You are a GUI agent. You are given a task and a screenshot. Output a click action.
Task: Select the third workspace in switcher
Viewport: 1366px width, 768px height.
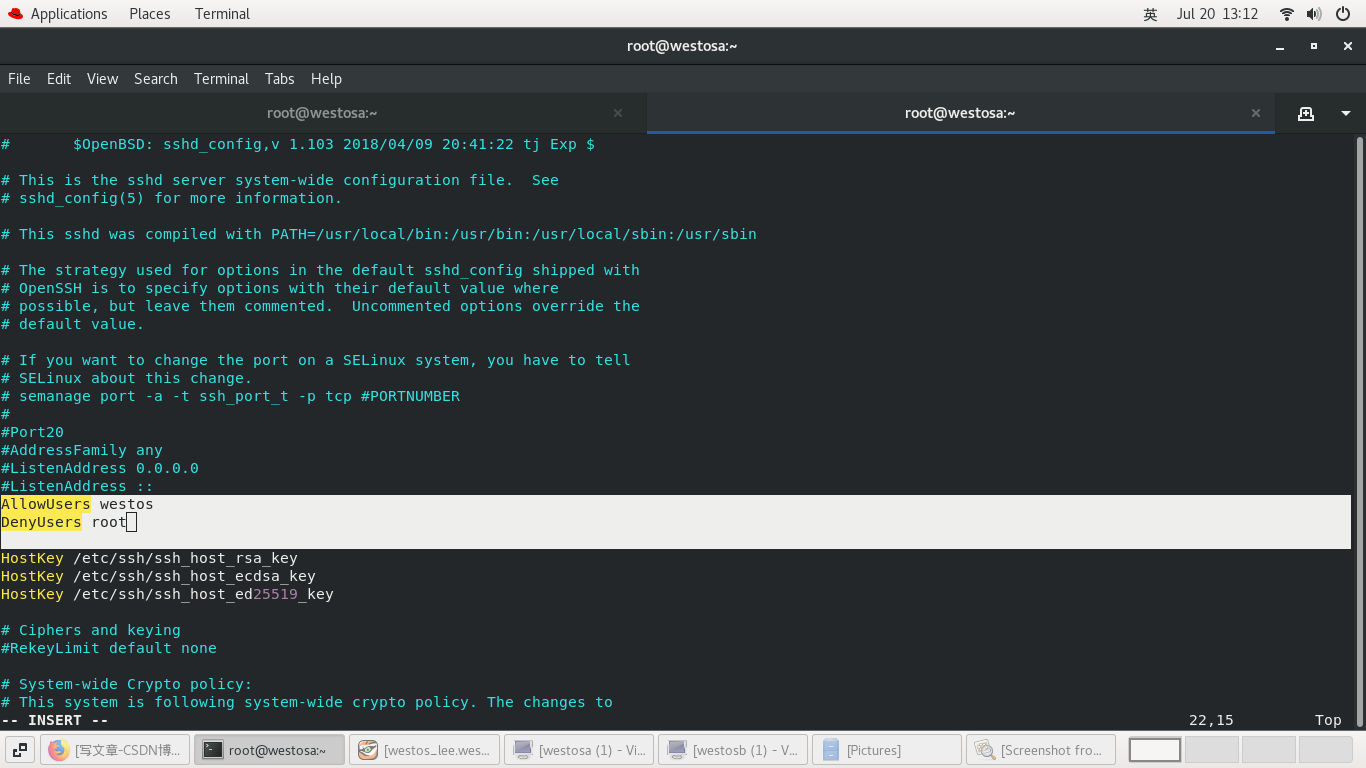[1268, 750]
